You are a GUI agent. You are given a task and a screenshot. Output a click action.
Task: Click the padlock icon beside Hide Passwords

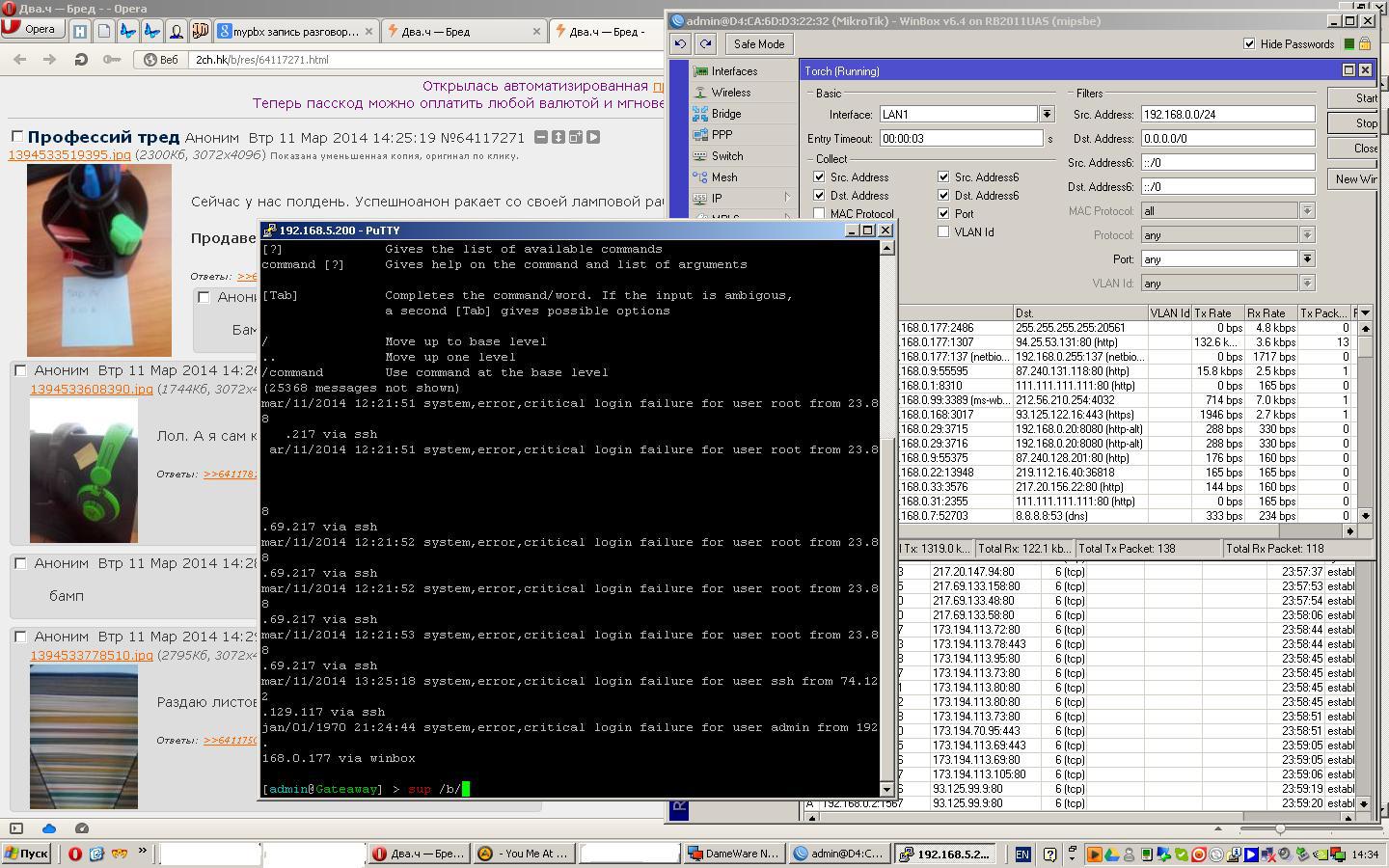1365,43
